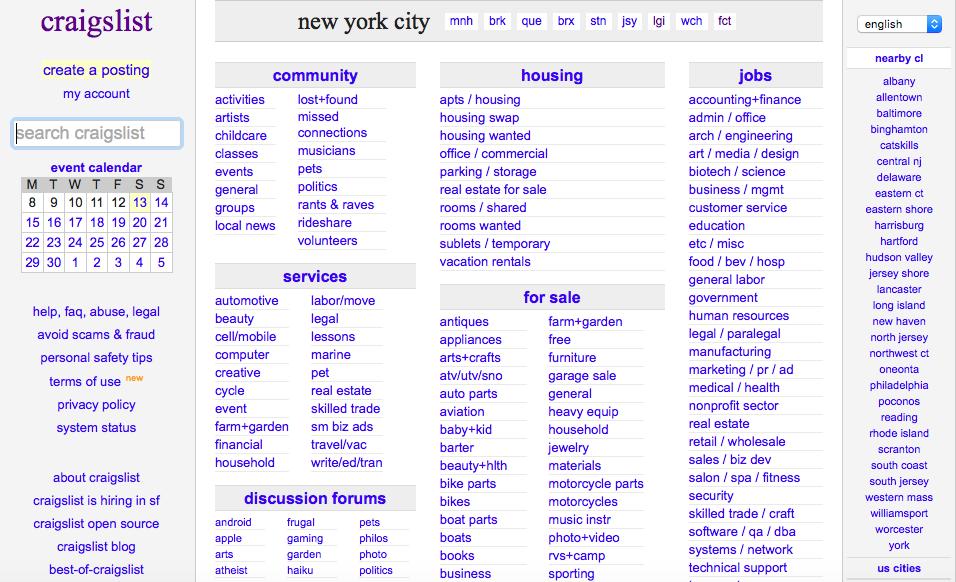Open the for sale section header
Viewport: 956px width, 582px height.
pos(552,297)
